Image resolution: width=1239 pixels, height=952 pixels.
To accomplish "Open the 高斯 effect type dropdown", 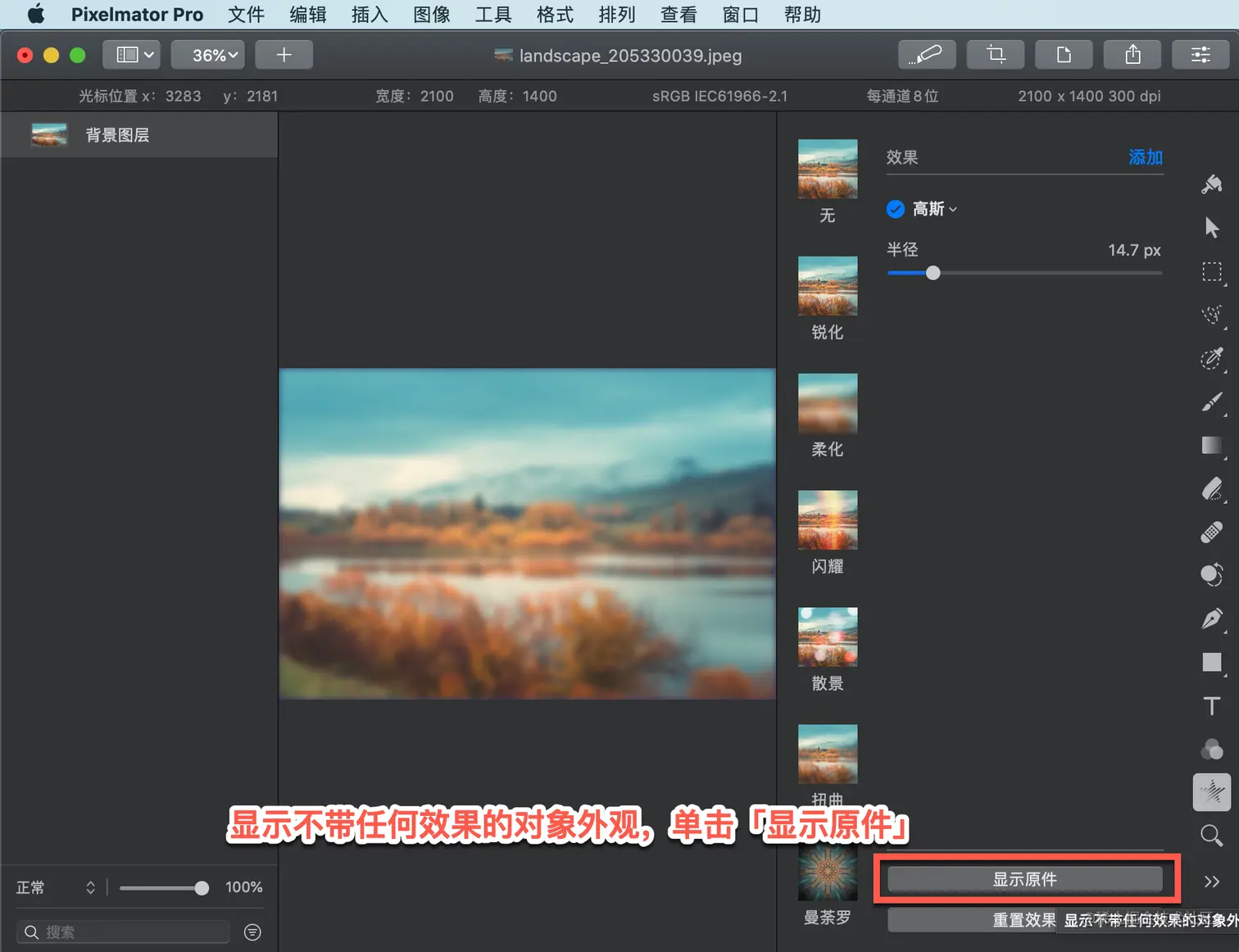I will (935, 209).
